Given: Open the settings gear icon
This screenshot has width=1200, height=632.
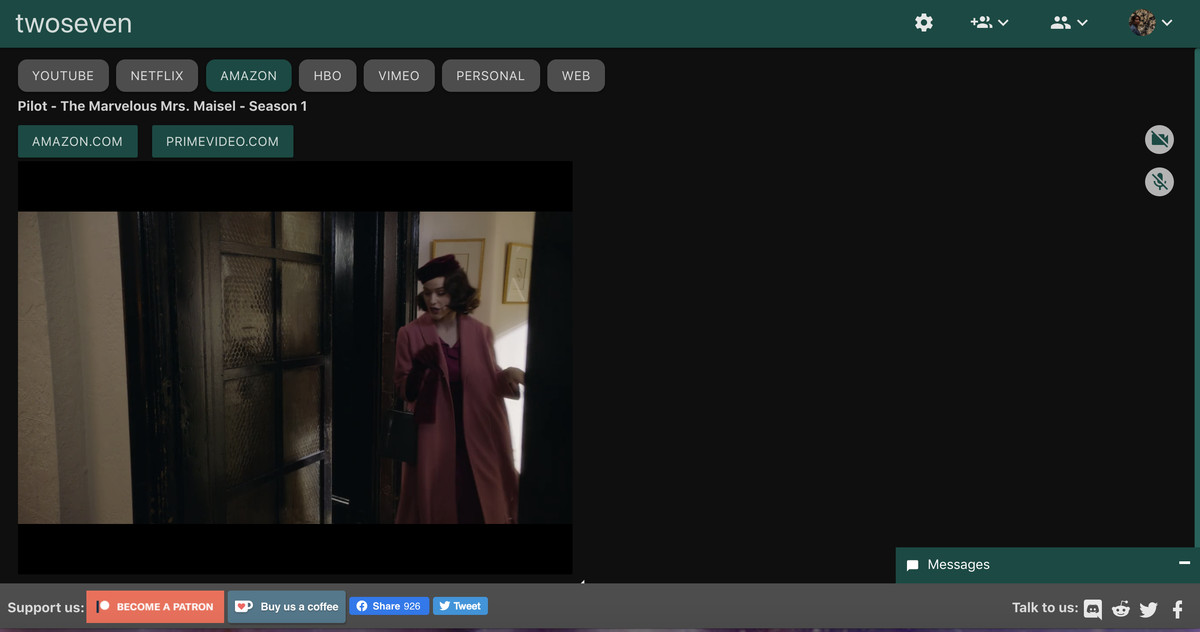Looking at the screenshot, I should 924,22.
